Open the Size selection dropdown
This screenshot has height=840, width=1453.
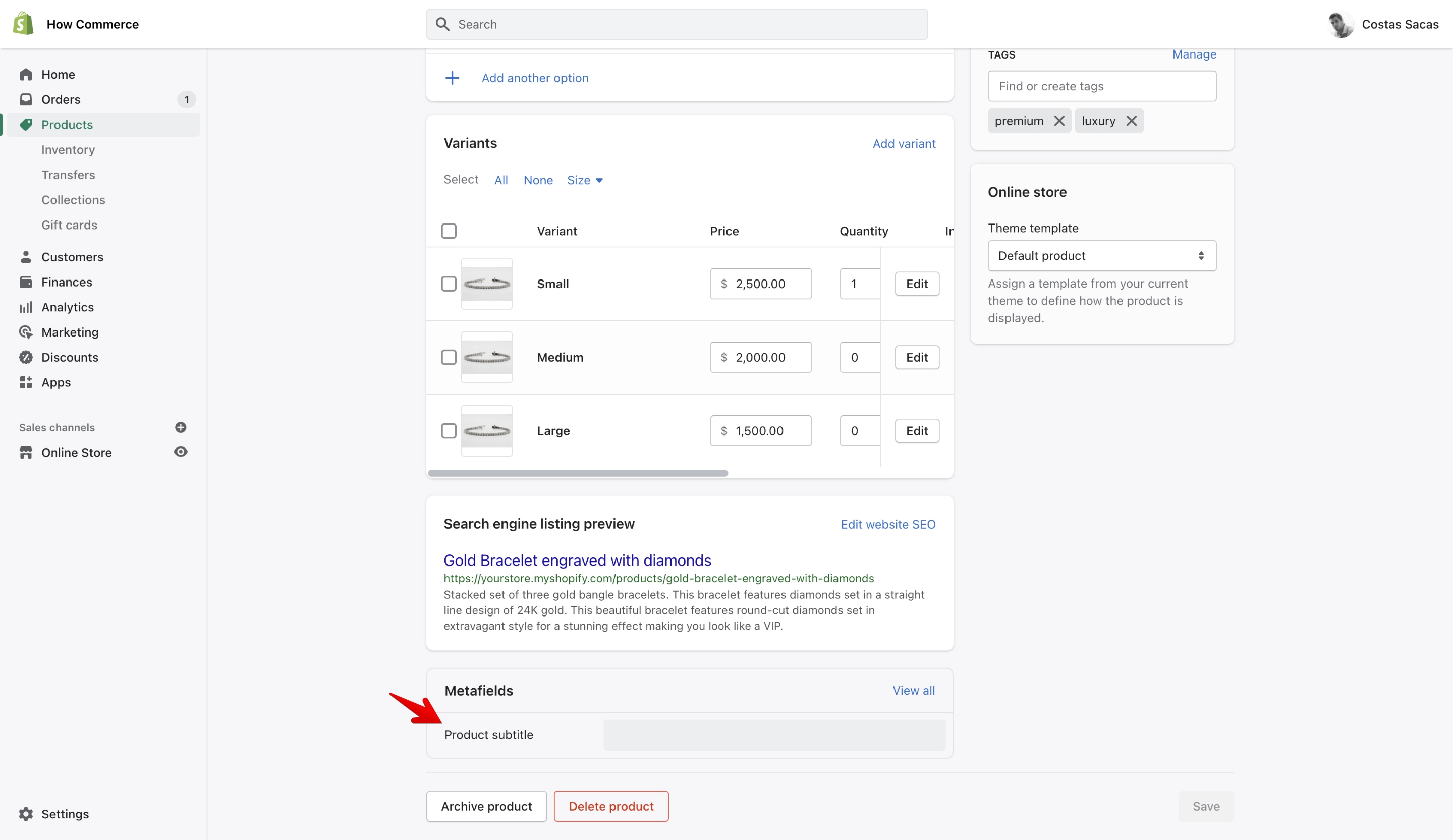click(x=585, y=180)
